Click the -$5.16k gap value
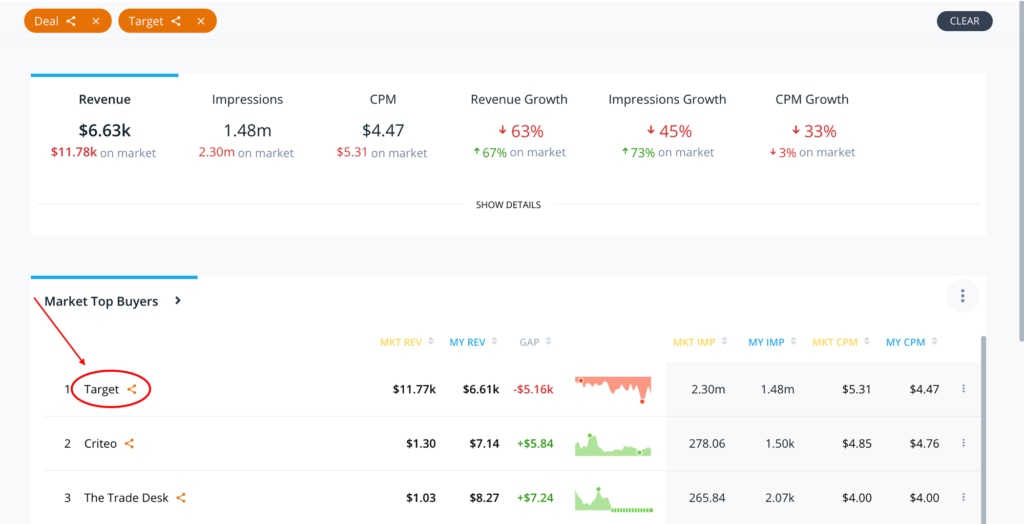This screenshot has height=524, width=1024. 534,390
